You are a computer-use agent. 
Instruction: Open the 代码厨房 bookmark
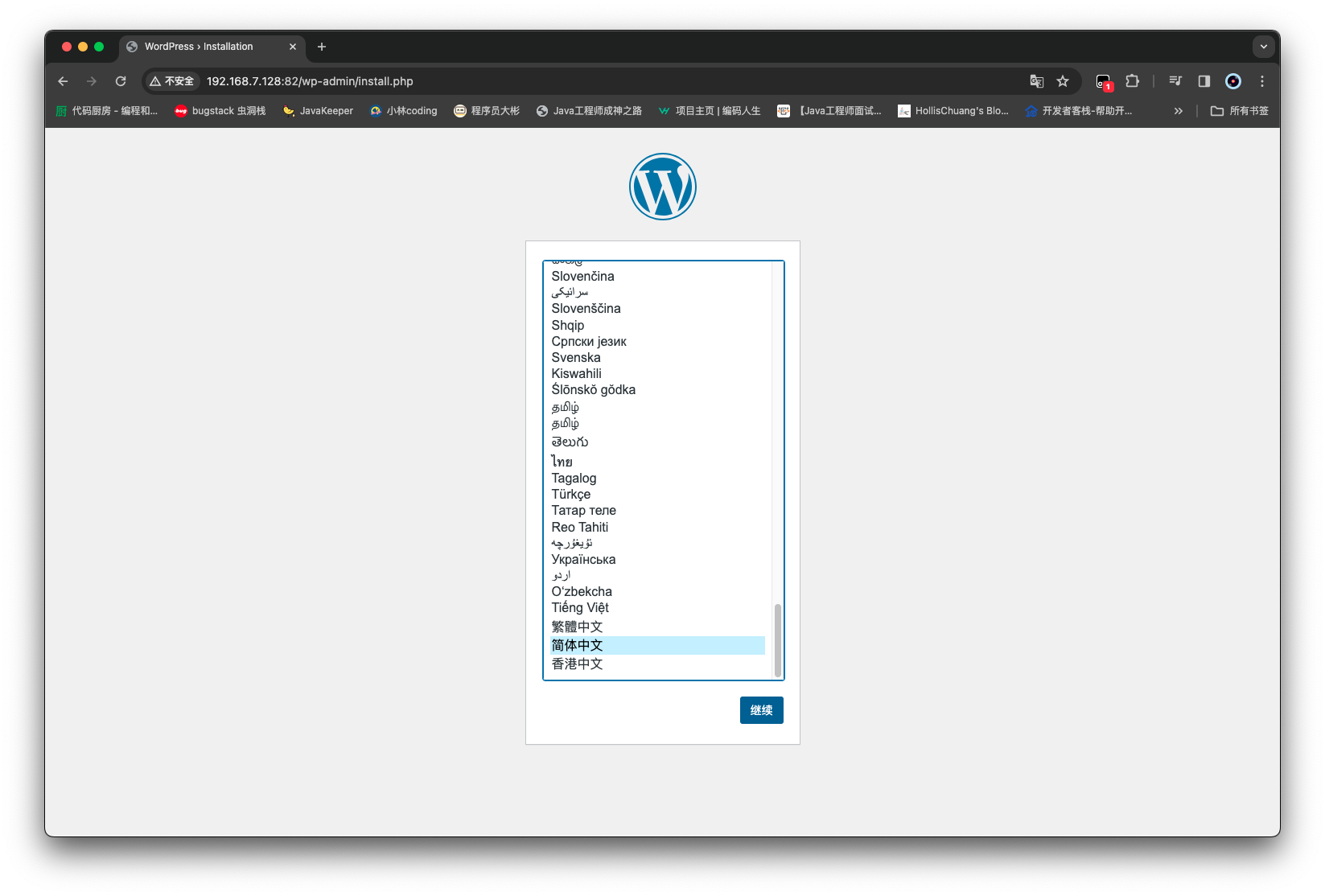click(x=107, y=111)
